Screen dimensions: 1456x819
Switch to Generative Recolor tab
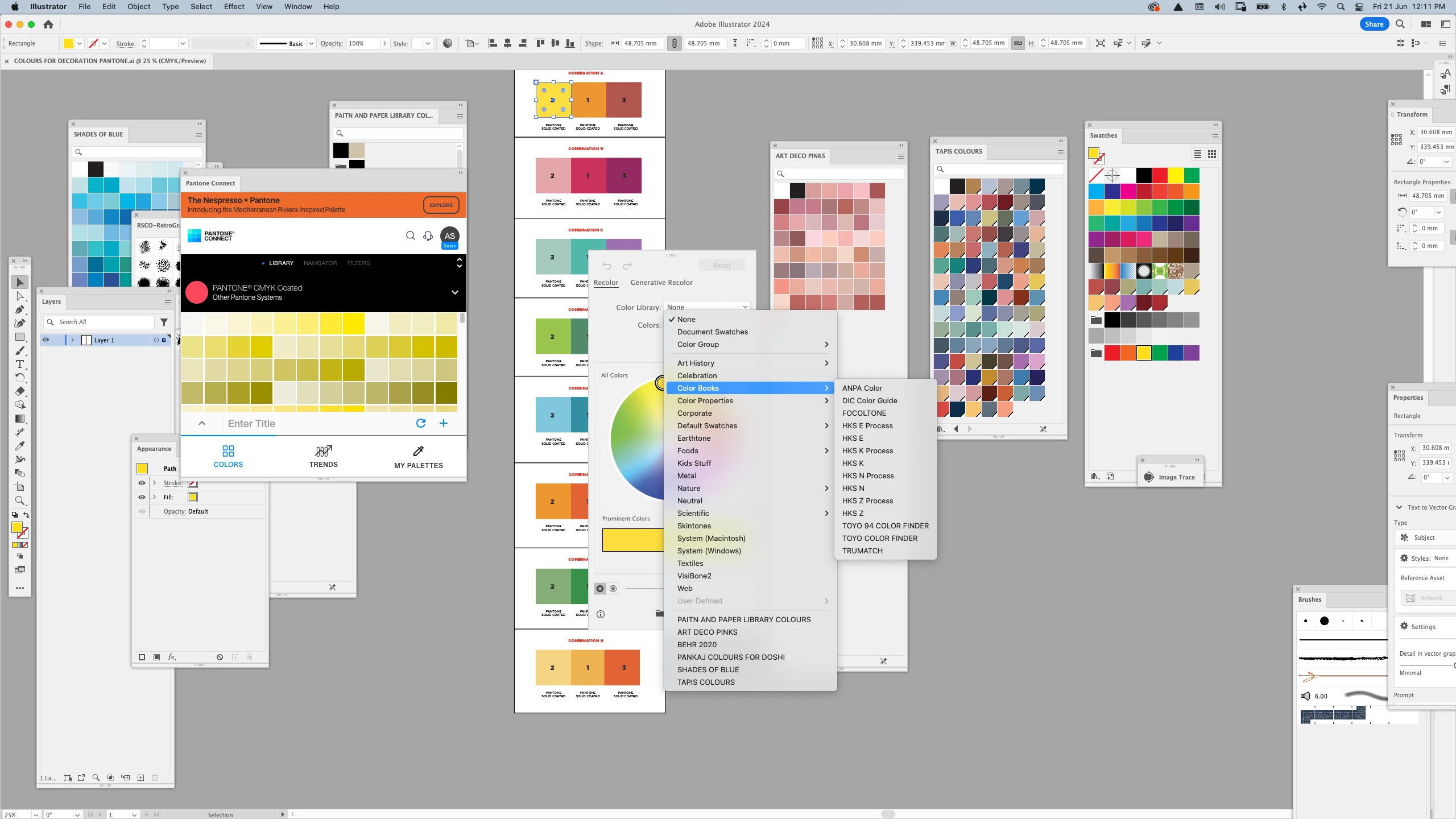click(x=661, y=283)
